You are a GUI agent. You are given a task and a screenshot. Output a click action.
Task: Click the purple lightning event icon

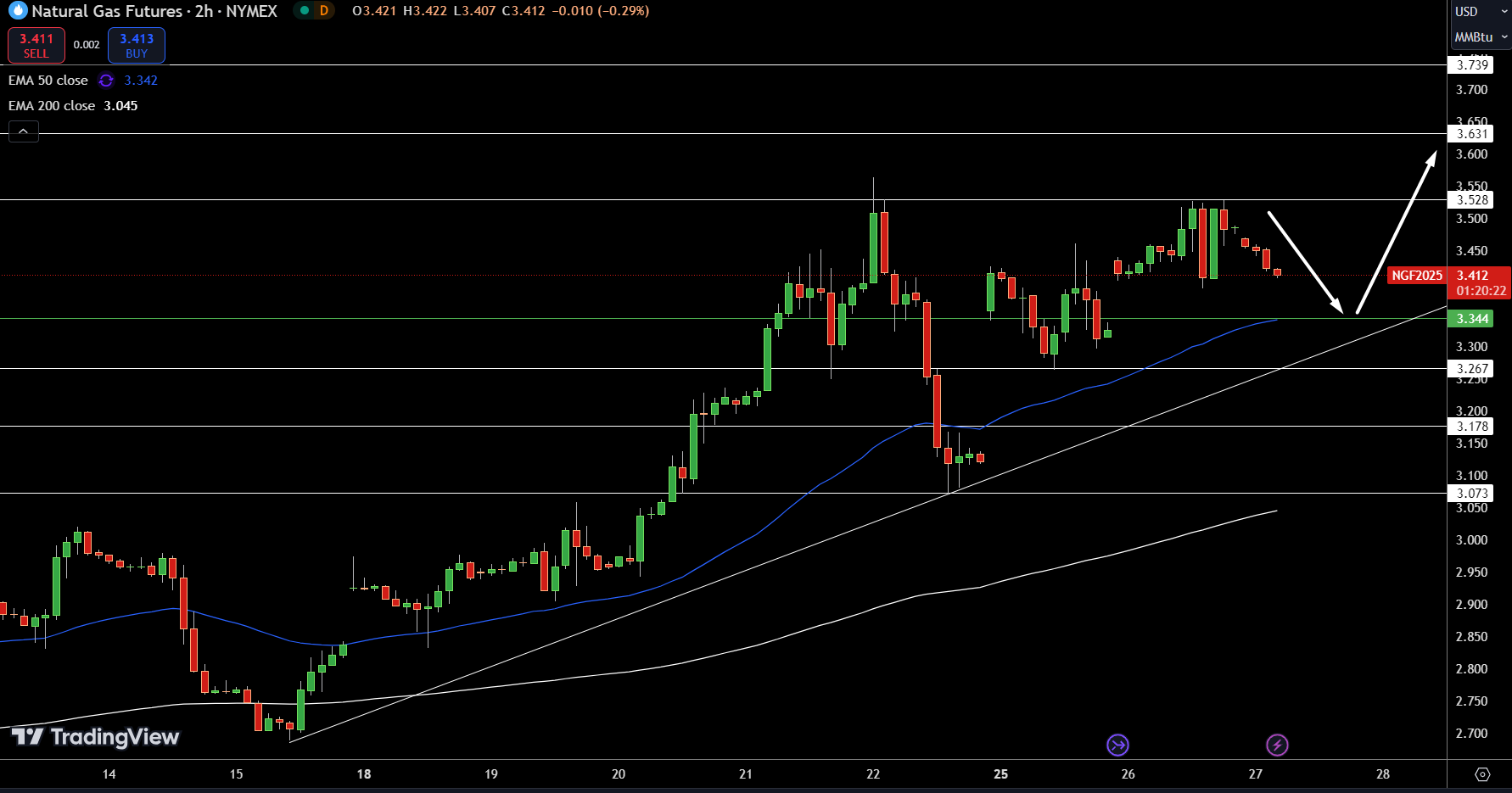1277,746
